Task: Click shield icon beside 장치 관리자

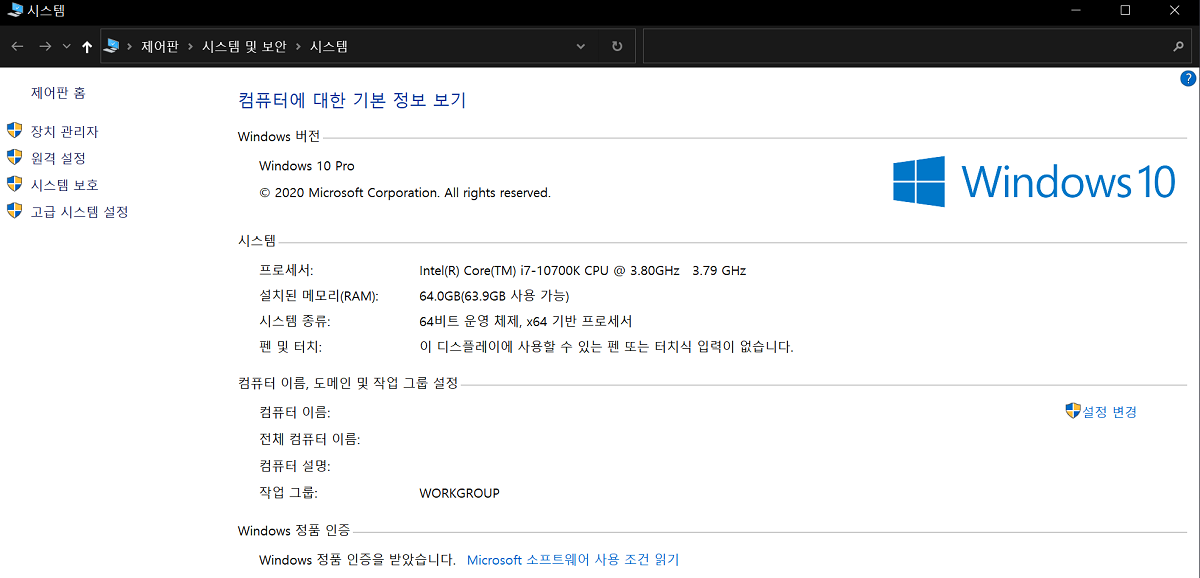Action: pos(14,130)
